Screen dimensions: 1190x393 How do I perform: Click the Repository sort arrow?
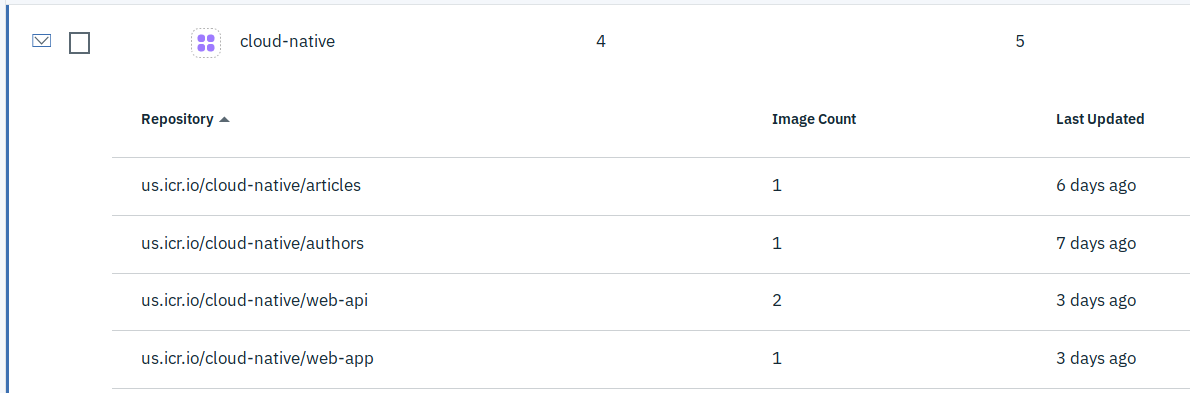click(x=224, y=119)
